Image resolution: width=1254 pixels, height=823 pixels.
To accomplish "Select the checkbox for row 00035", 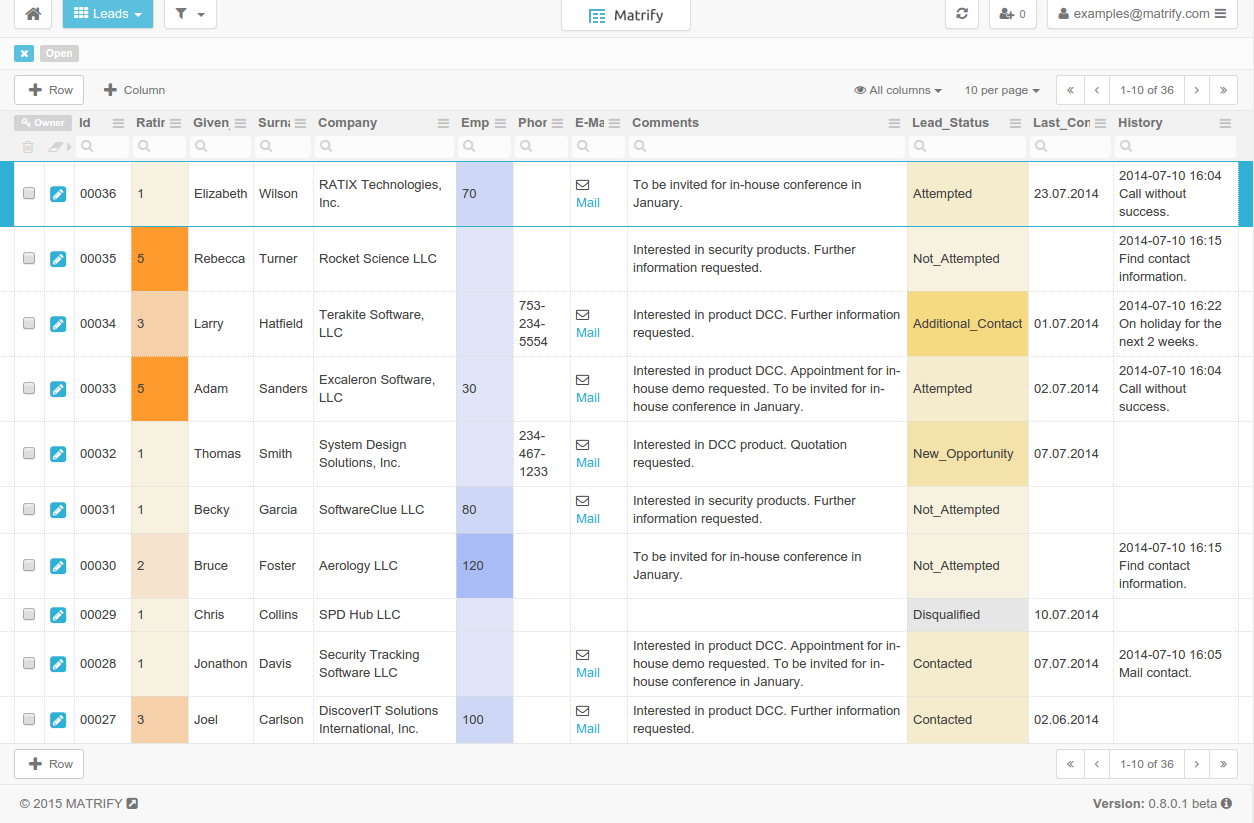I will (x=29, y=258).
